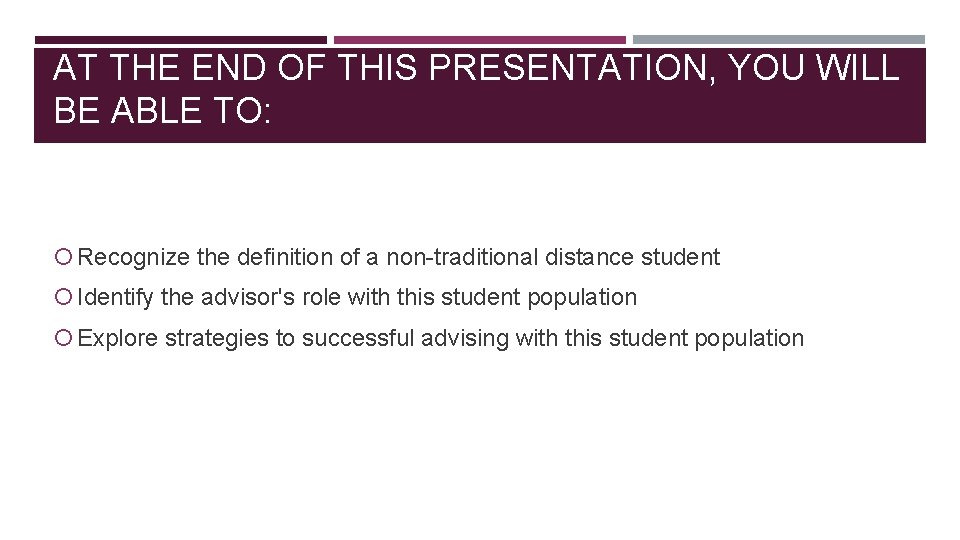Click the word "Identify" in second bullet
The width and height of the screenshot is (960, 540).
coord(116,298)
